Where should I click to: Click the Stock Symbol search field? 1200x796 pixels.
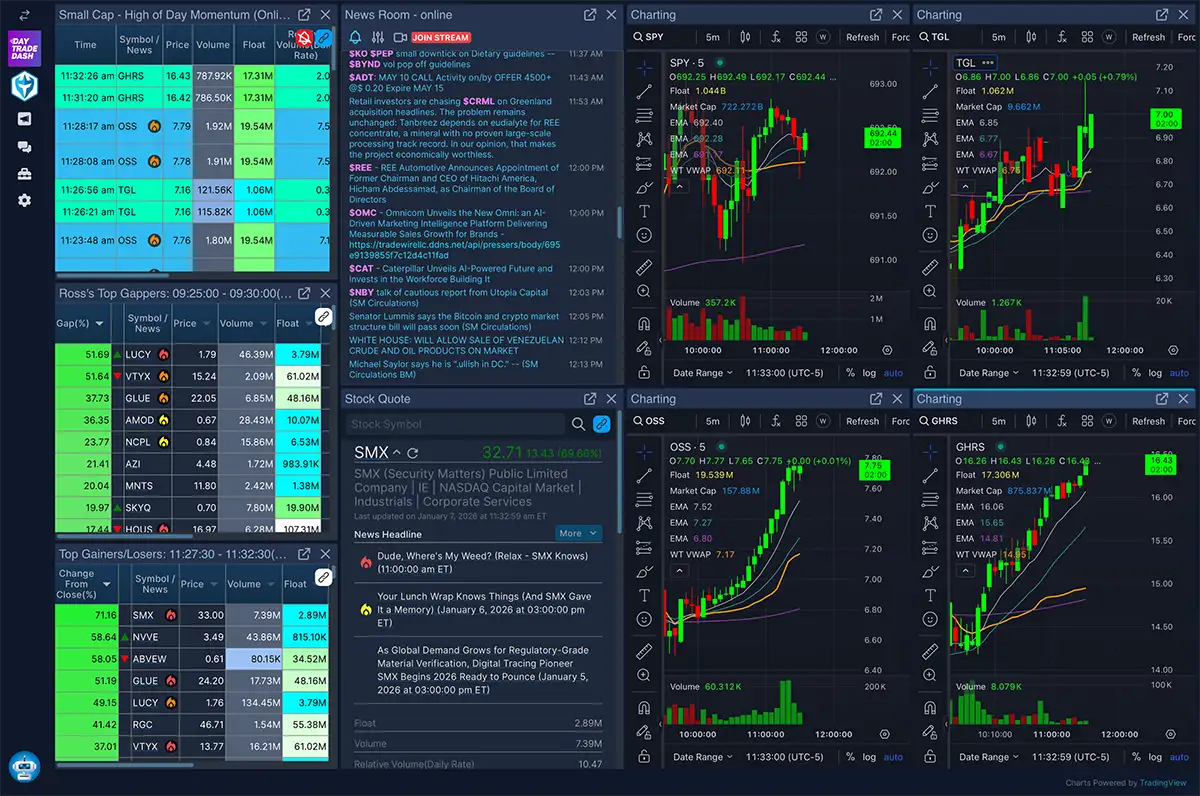click(455, 424)
